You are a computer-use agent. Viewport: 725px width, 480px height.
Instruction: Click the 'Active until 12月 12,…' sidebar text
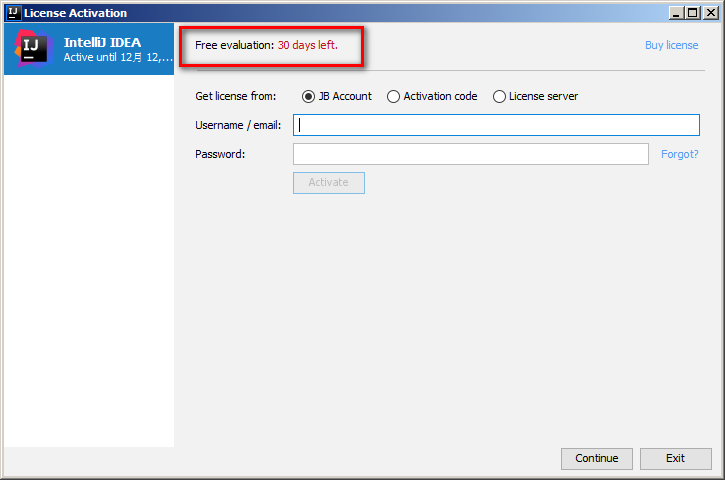tap(118, 57)
